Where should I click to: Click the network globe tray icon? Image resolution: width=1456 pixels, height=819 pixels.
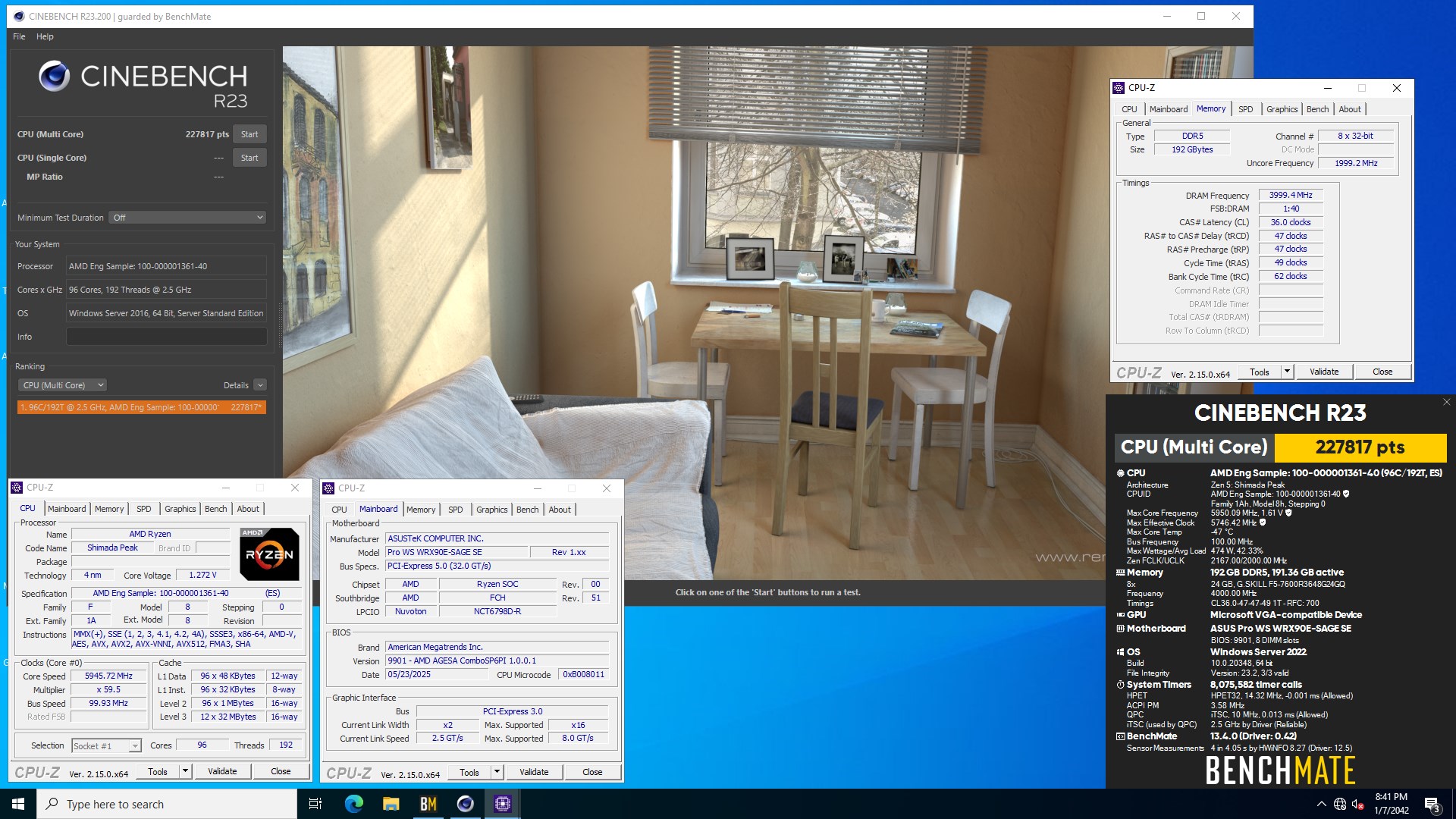(1339, 805)
